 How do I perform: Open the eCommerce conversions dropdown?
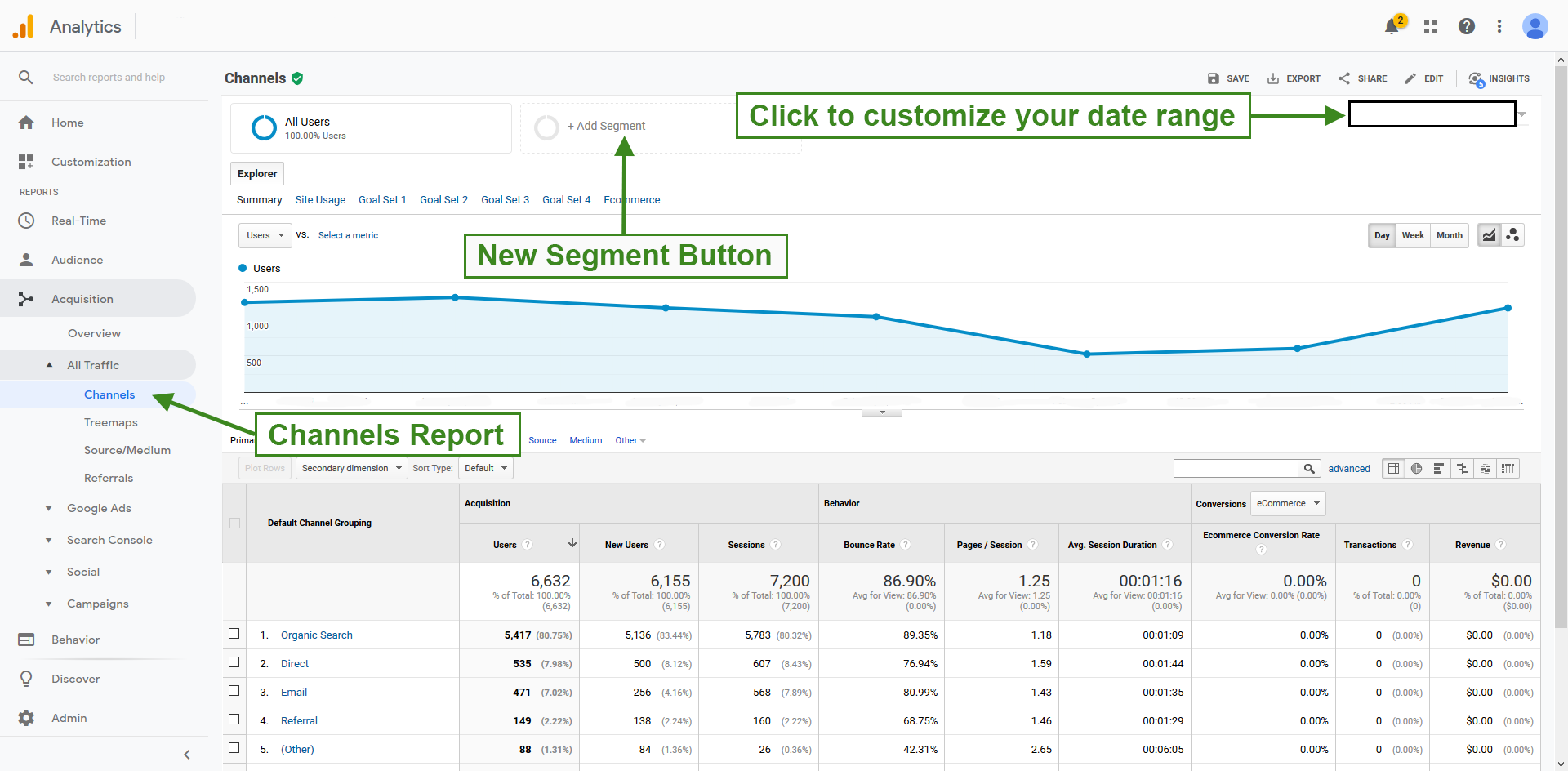point(1287,503)
